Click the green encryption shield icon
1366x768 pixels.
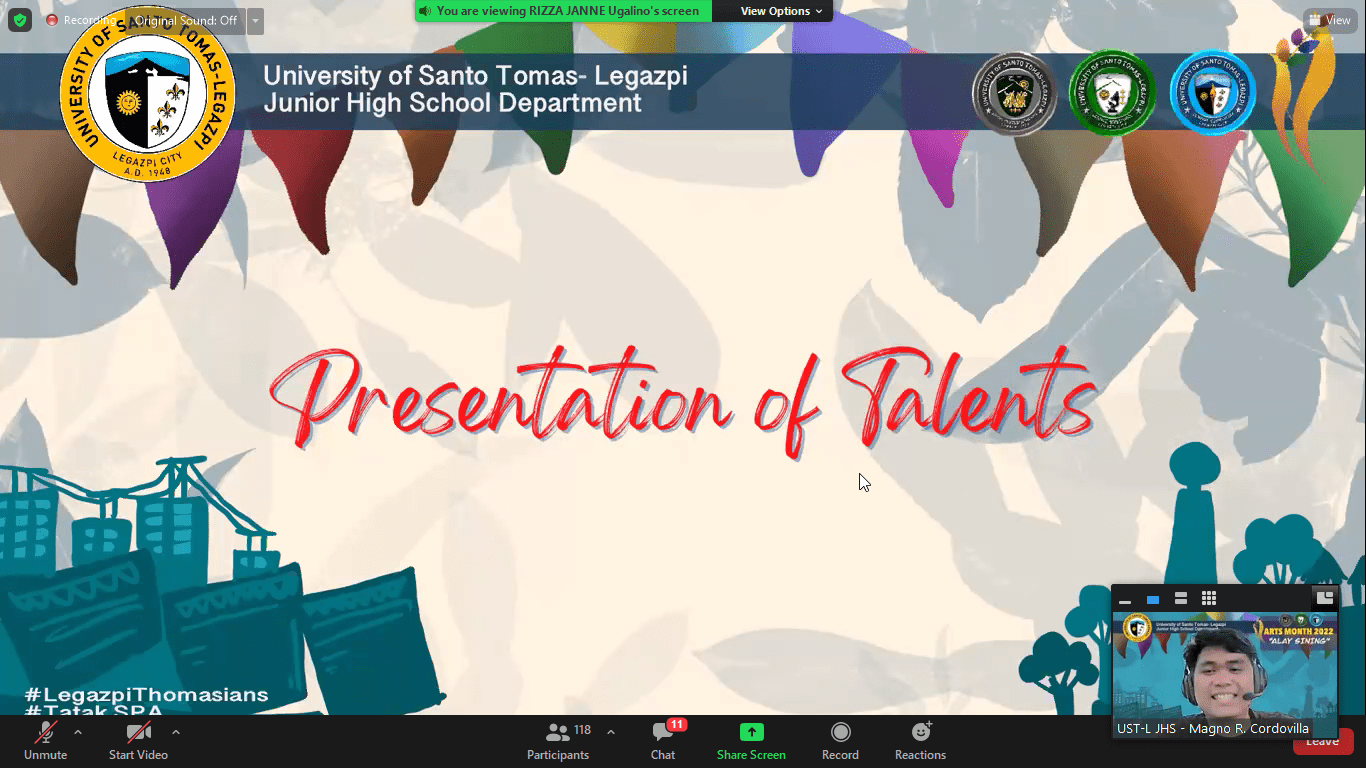click(x=20, y=20)
